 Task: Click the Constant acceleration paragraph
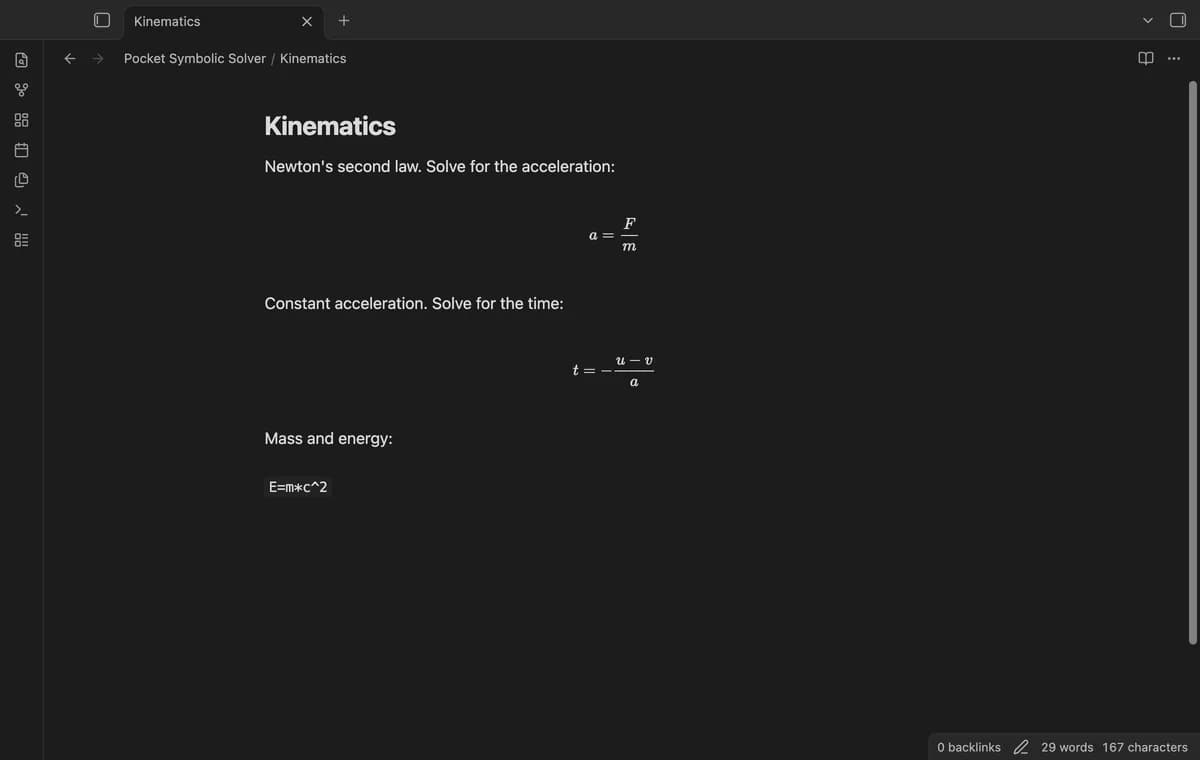pyautogui.click(x=413, y=303)
